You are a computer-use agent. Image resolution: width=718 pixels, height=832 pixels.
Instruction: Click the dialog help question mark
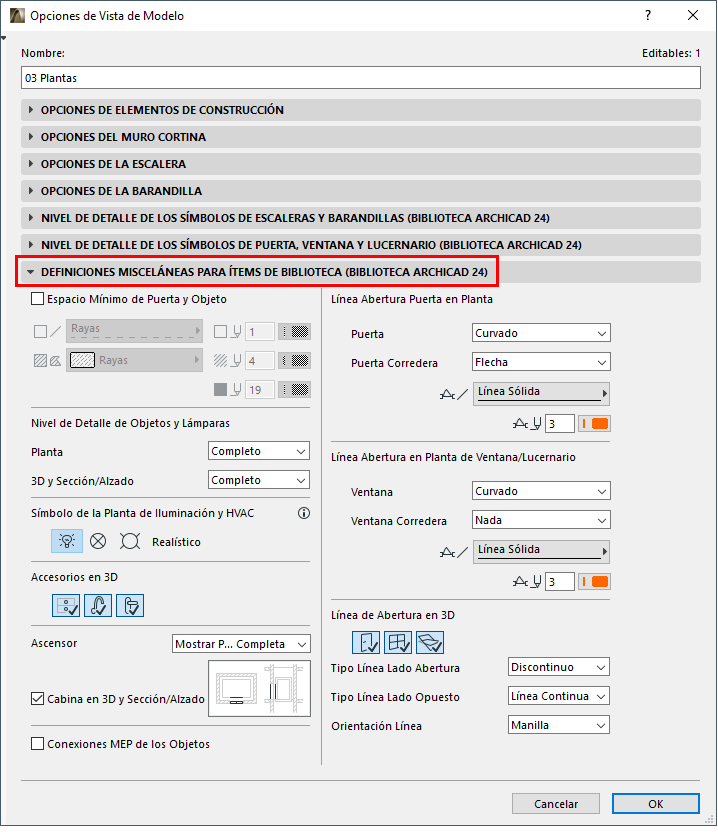[x=648, y=15]
